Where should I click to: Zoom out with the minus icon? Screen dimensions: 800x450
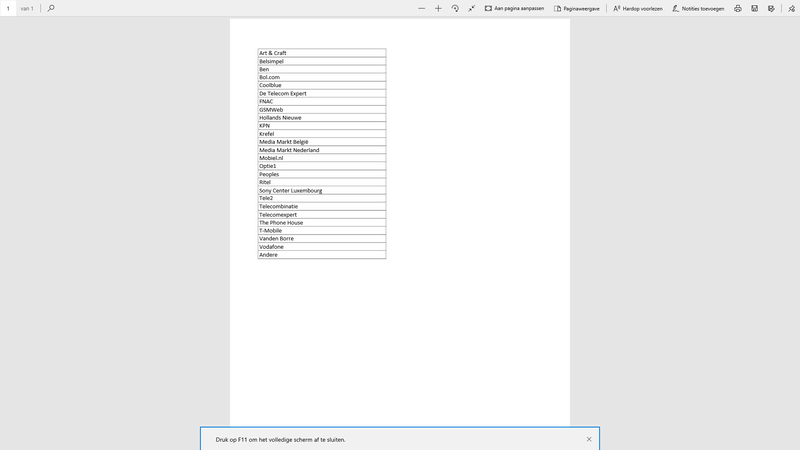point(421,8)
